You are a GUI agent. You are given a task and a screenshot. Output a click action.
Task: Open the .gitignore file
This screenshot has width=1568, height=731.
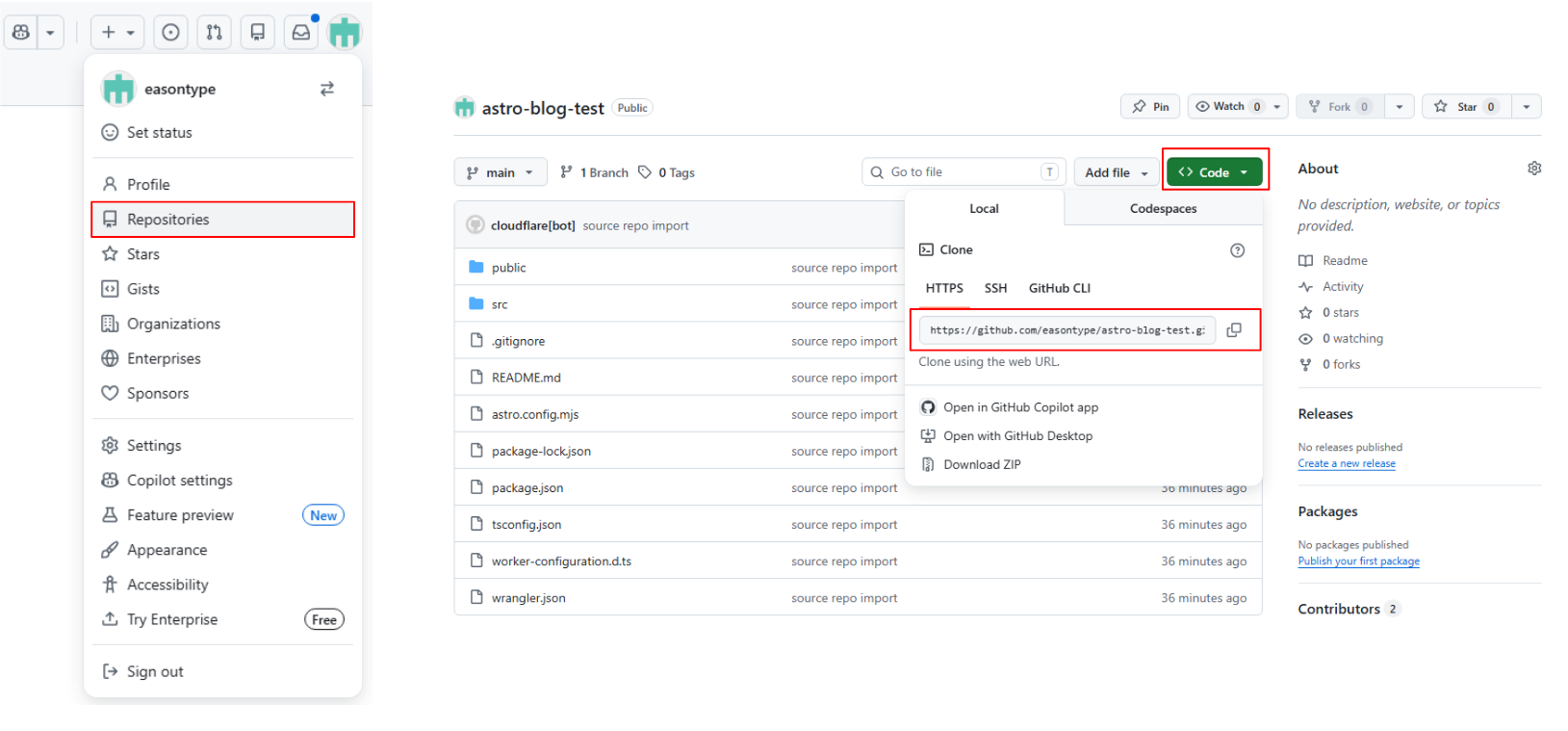click(518, 341)
